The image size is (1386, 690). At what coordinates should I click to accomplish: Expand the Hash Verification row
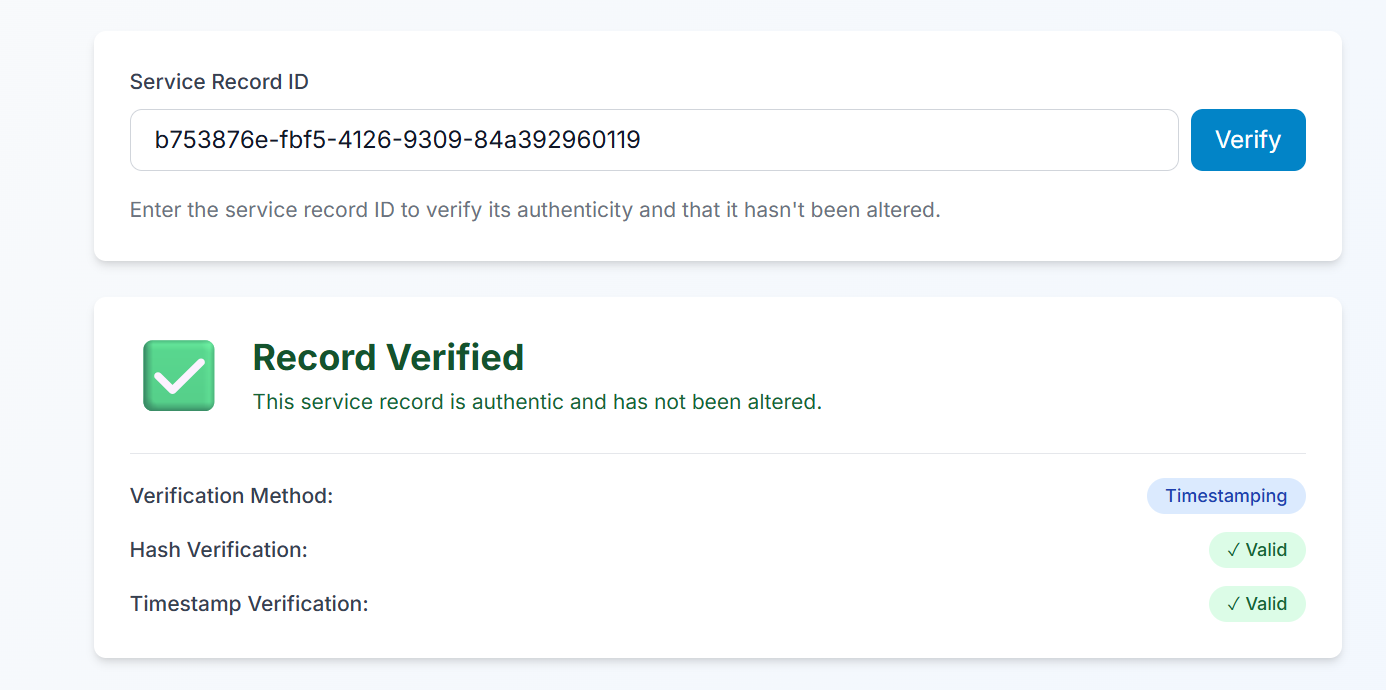218,550
